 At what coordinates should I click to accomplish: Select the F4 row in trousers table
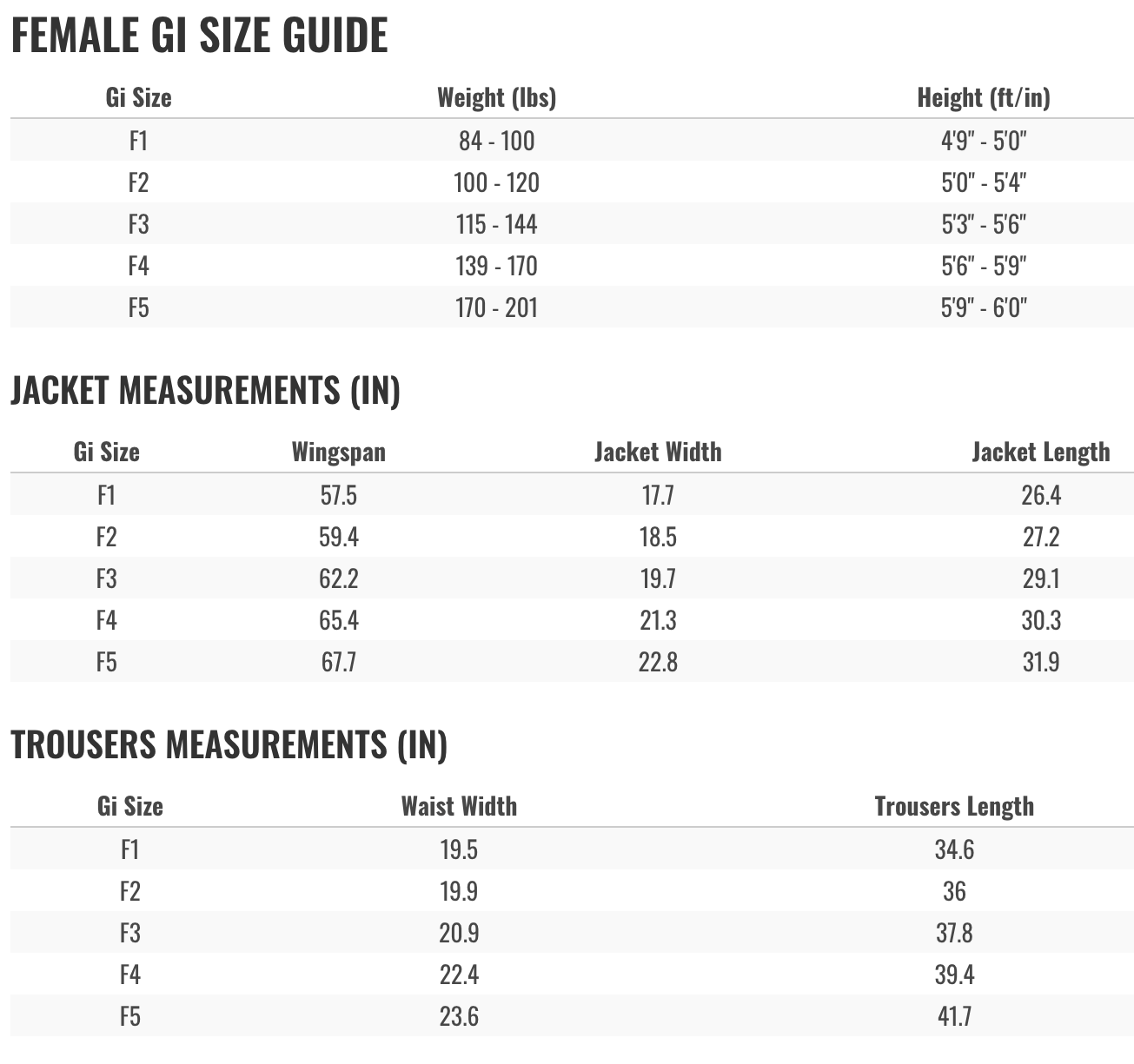pos(572,975)
